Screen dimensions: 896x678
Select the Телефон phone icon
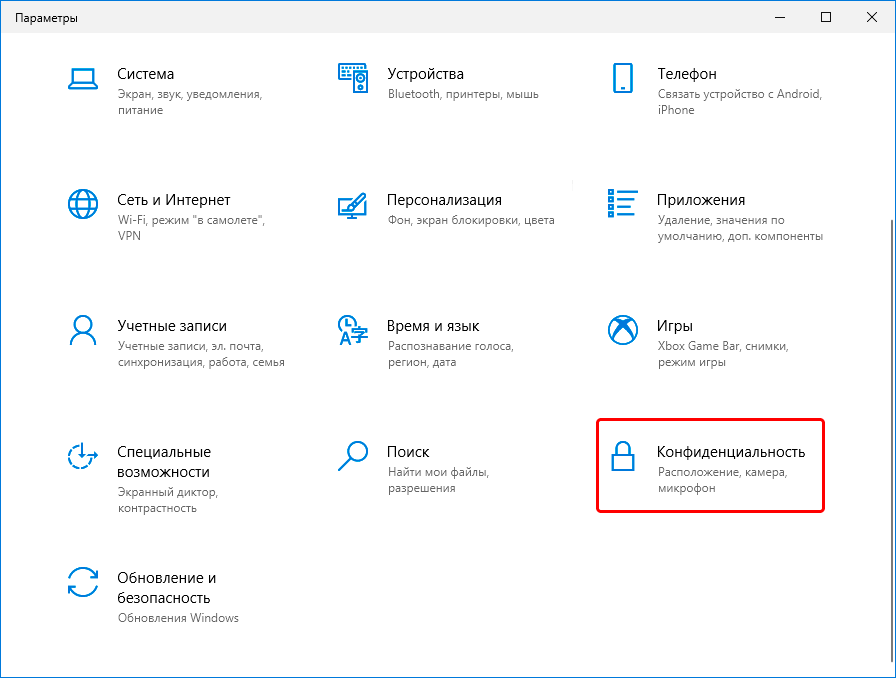tap(622, 78)
